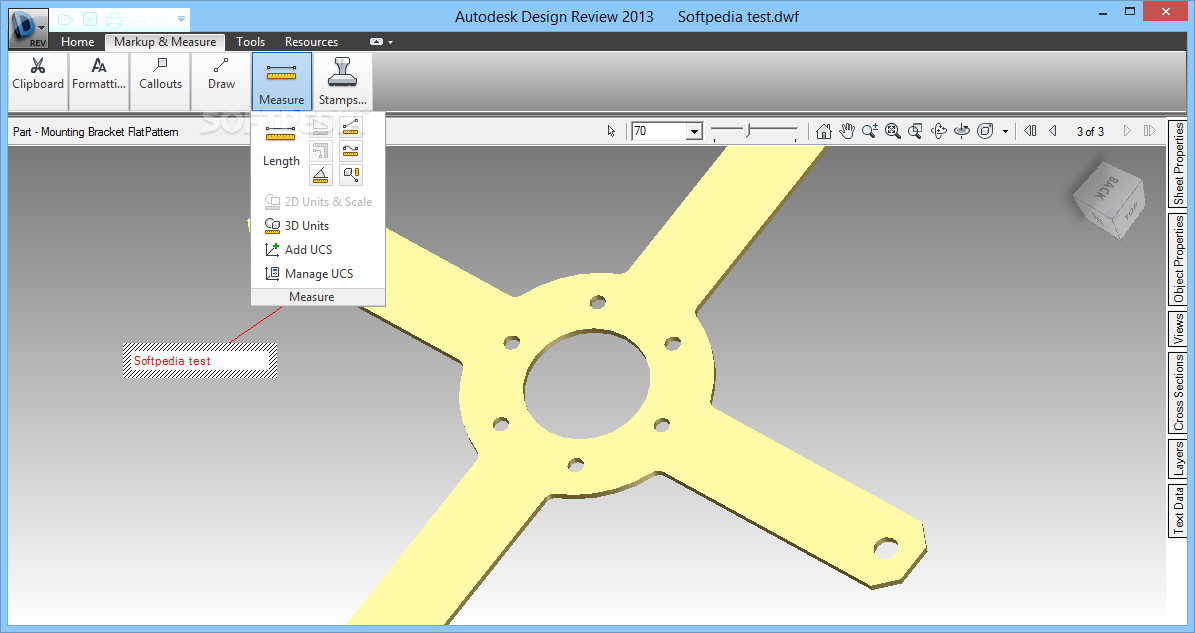Click the Open file icon in quick access
Image resolution: width=1195 pixels, height=633 pixels.
pyautogui.click(x=66, y=19)
